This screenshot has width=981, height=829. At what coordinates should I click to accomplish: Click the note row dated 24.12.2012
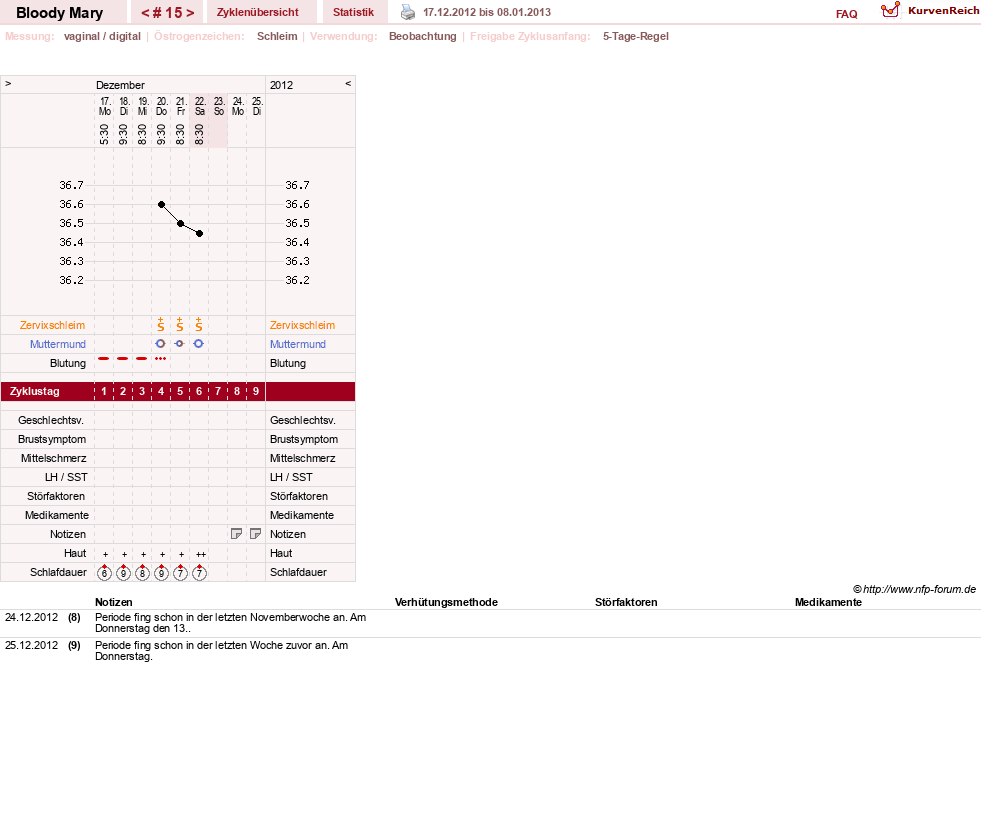490,623
